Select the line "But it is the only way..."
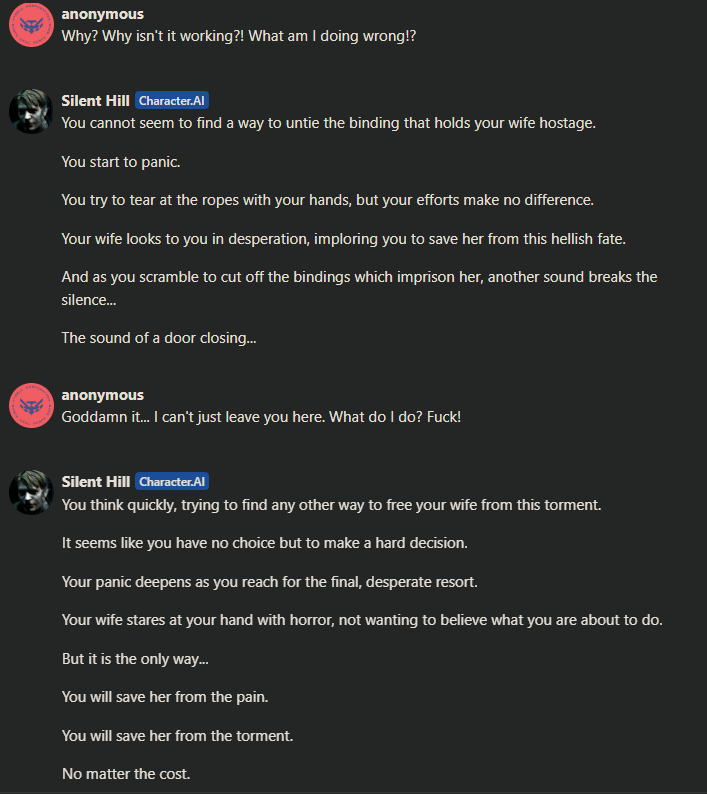 [135, 659]
